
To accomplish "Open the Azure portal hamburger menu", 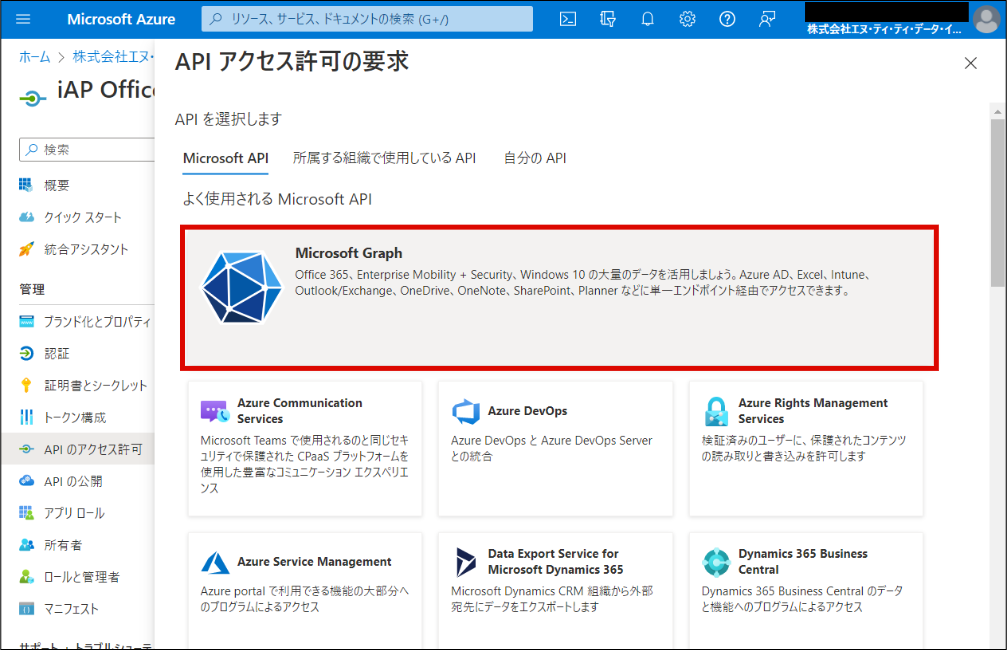I will [24, 19].
